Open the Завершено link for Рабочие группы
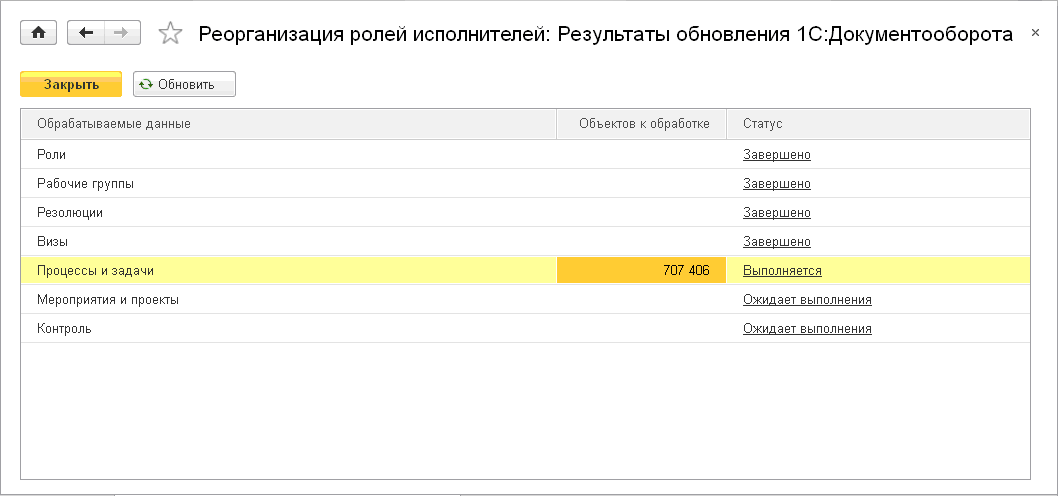 776,184
